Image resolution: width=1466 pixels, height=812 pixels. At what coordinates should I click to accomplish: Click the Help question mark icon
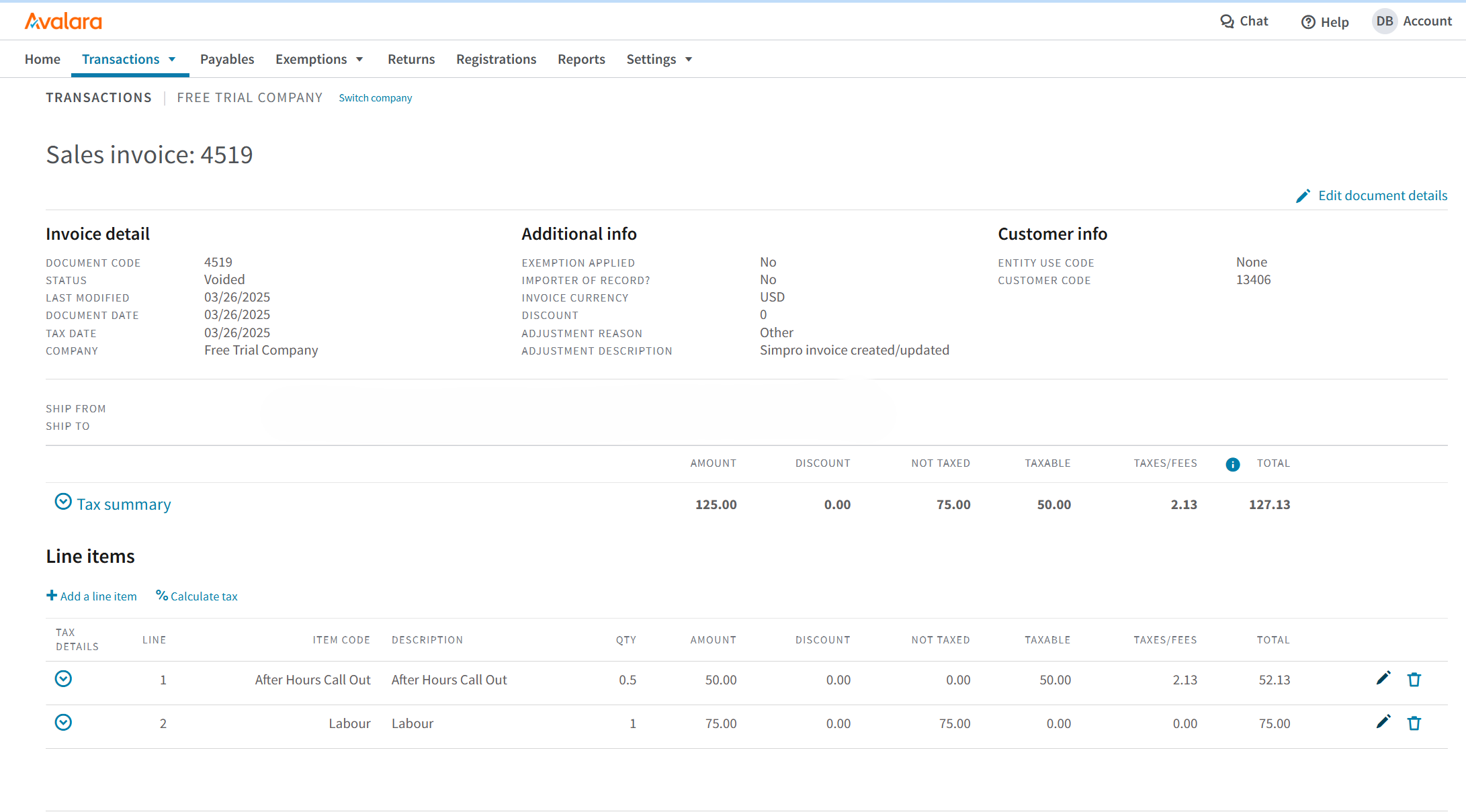pos(1307,22)
